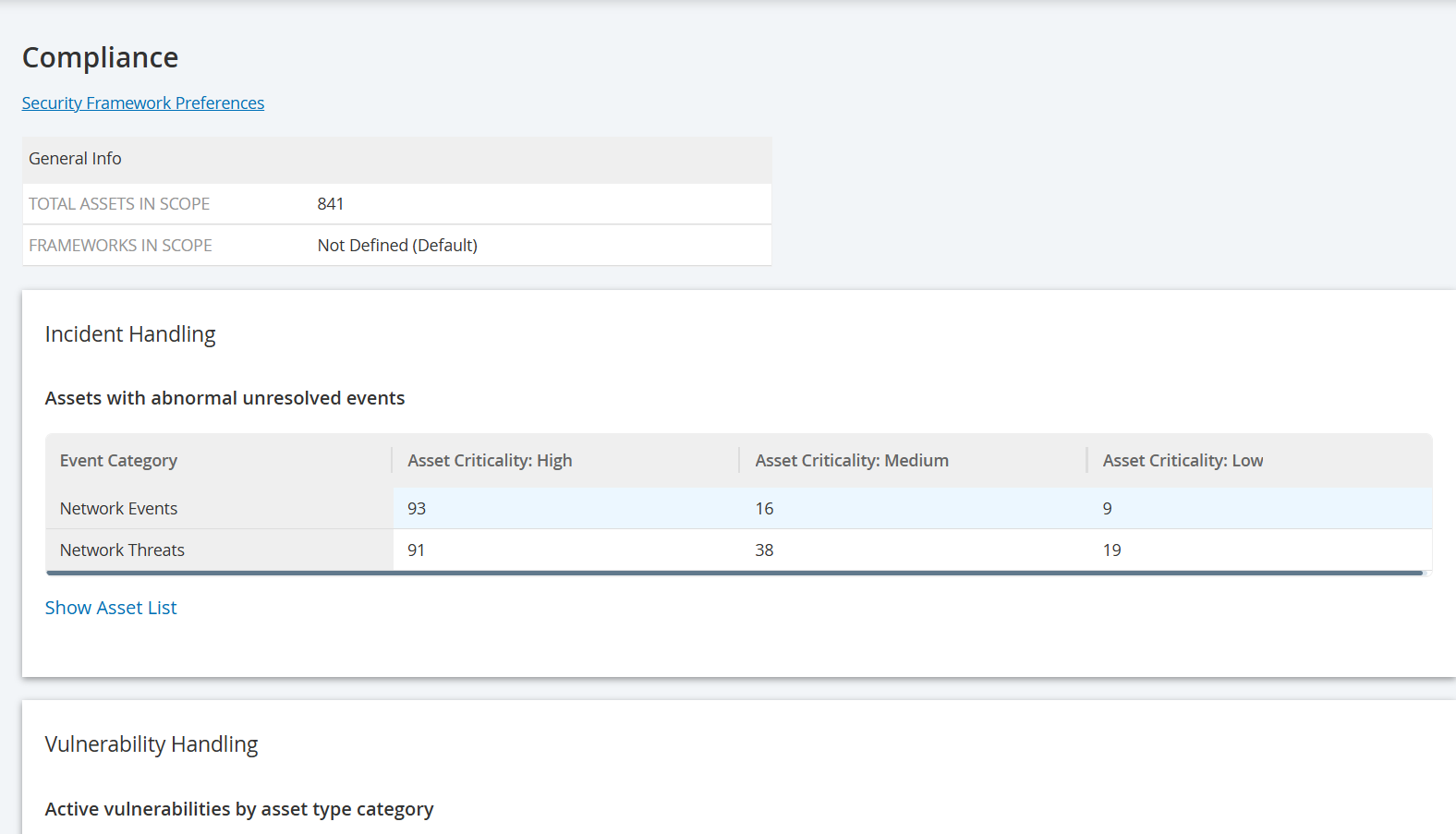The height and width of the screenshot is (834, 1456).
Task: Click the 19 low-criticality Network Threats count
Action: pos(1111,550)
